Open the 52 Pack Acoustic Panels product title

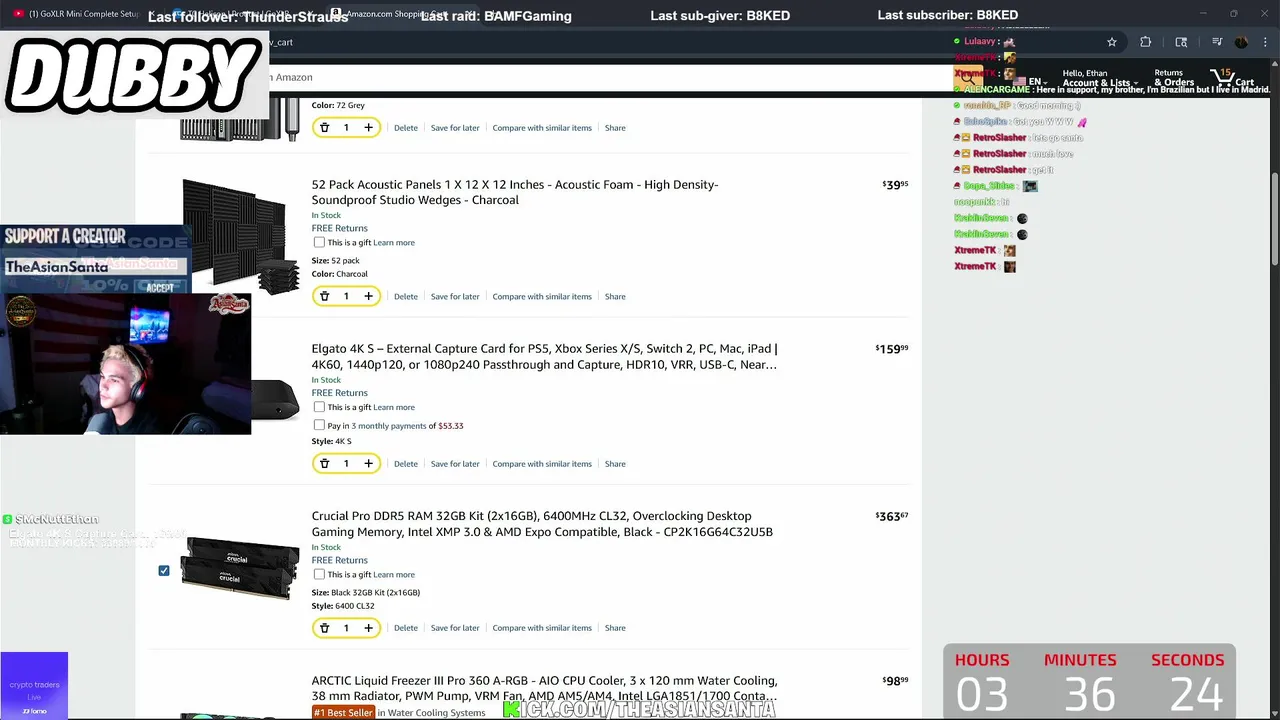coord(515,192)
